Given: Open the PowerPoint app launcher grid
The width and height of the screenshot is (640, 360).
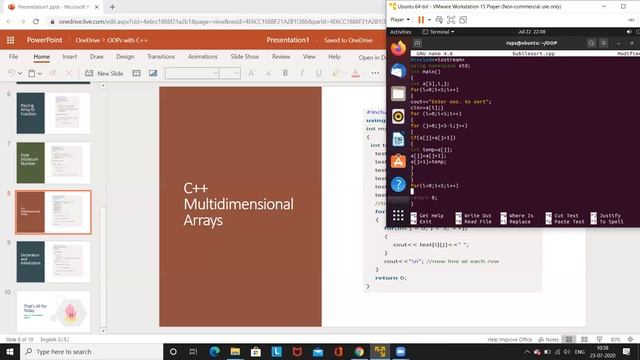Looking at the screenshot, I should (11, 40).
